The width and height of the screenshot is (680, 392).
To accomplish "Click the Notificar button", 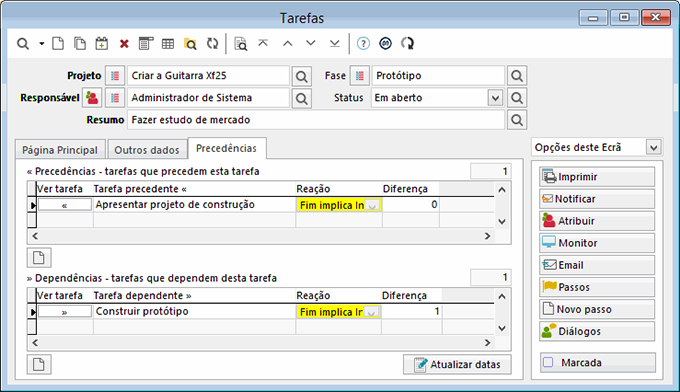I will [597, 199].
